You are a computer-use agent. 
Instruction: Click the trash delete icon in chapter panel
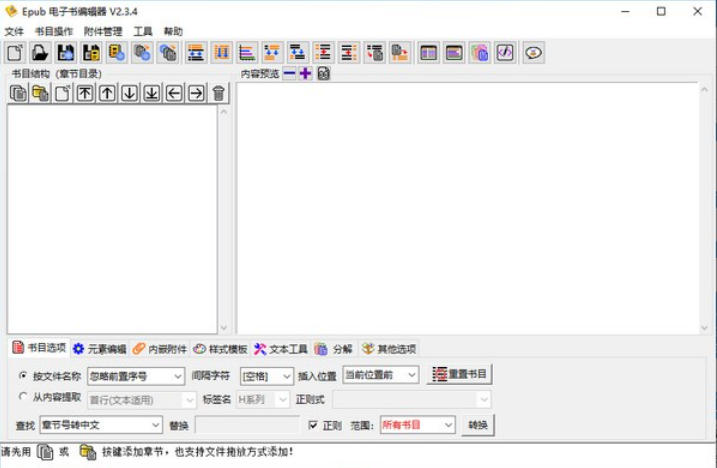click(219, 93)
